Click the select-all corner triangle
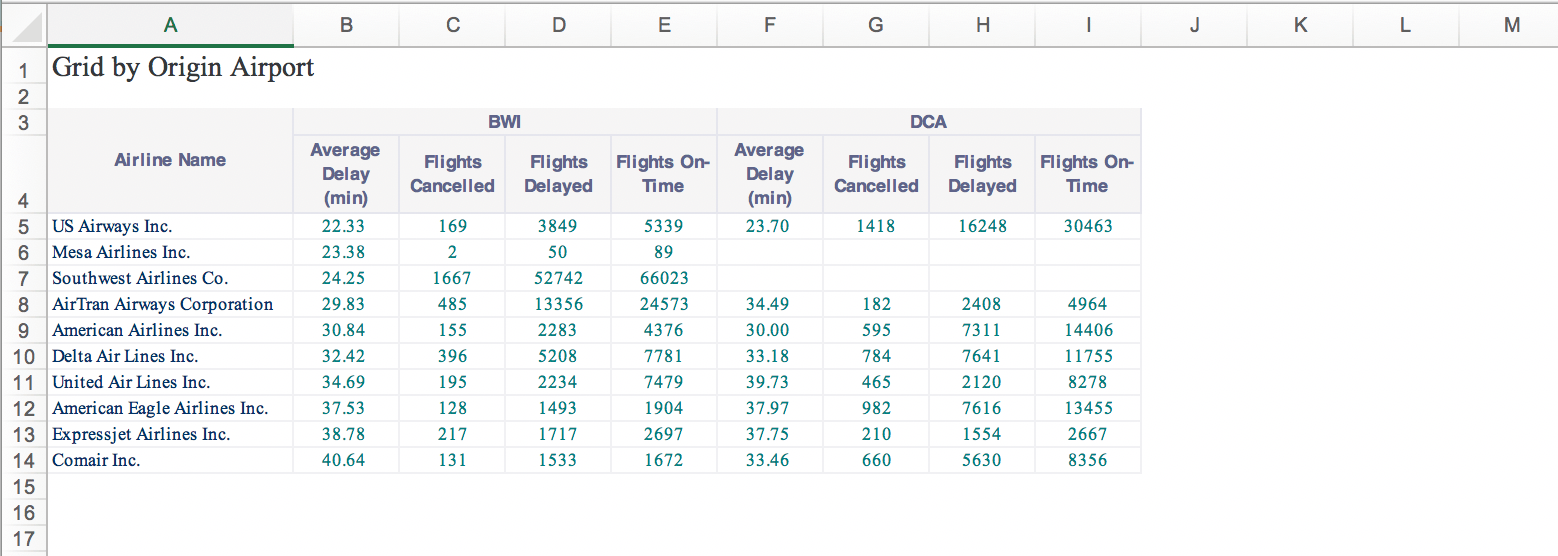The width and height of the screenshot is (1558, 556). pyautogui.click(x=24, y=26)
